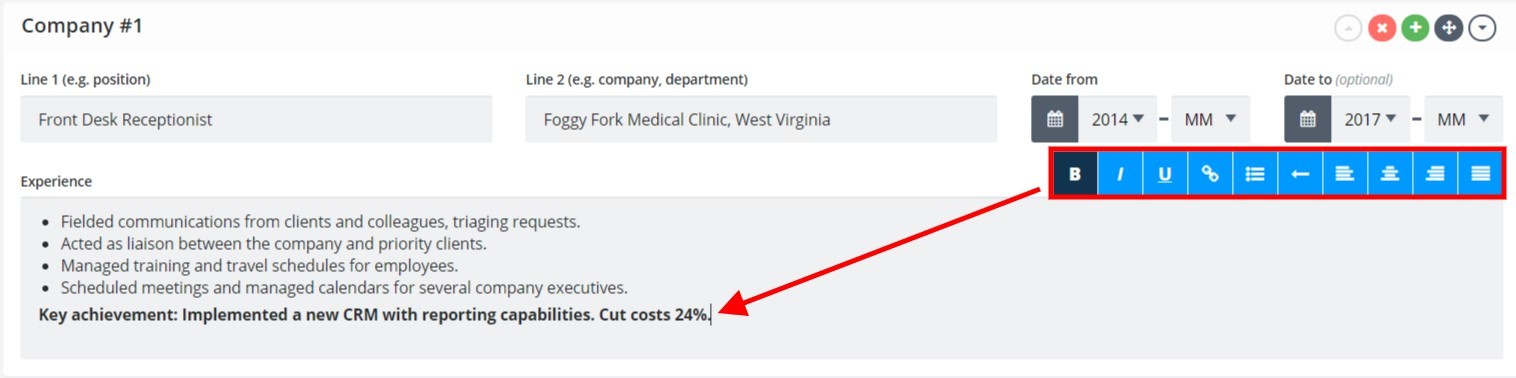
Task: Center-align text in the editor toolbar
Action: point(1390,173)
